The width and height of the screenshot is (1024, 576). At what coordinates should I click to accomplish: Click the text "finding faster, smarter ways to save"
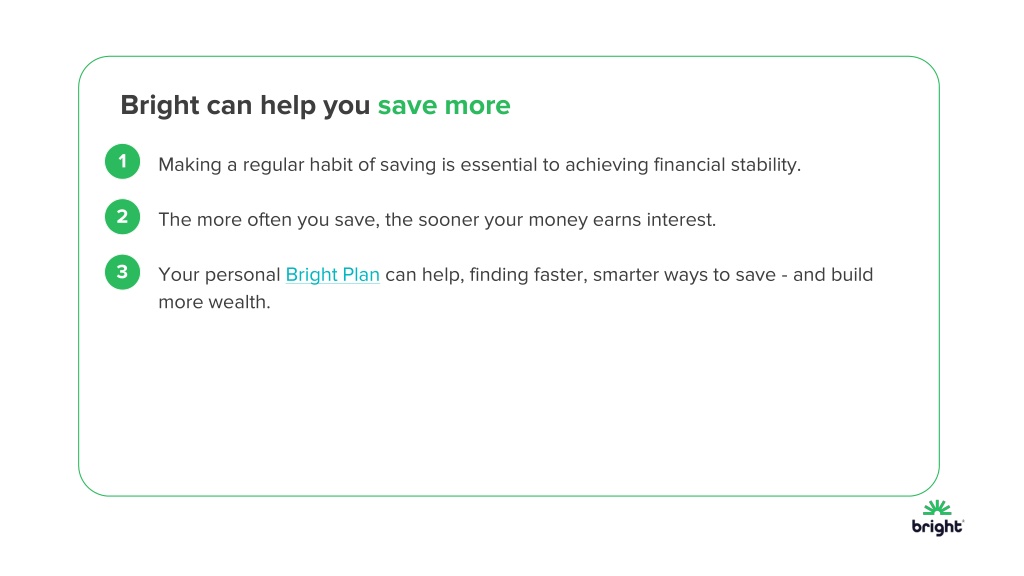pyautogui.click(x=622, y=275)
